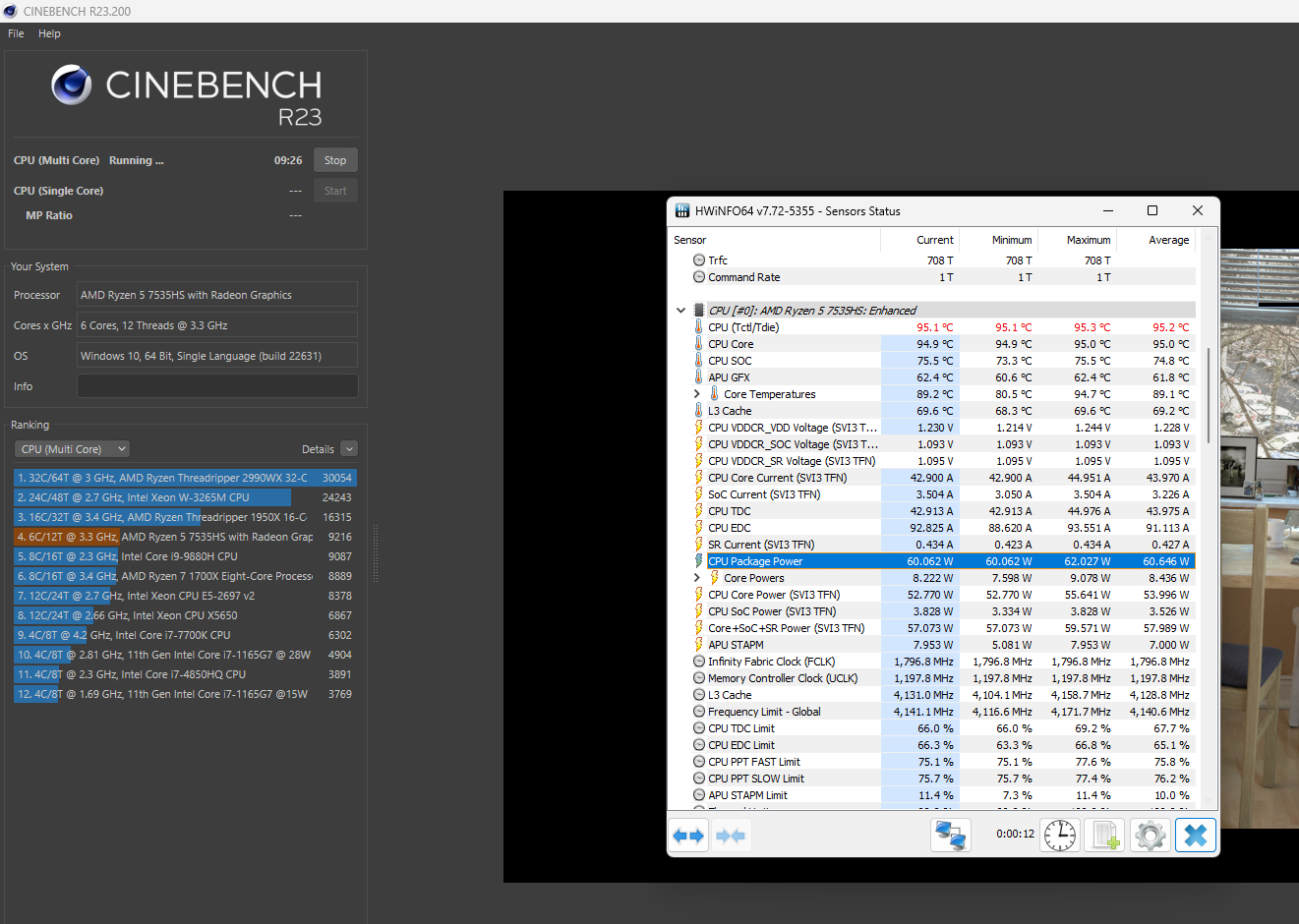1299x924 pixels.
Task: Click lightning icon beside SR Current
Action: coord(699,545)
